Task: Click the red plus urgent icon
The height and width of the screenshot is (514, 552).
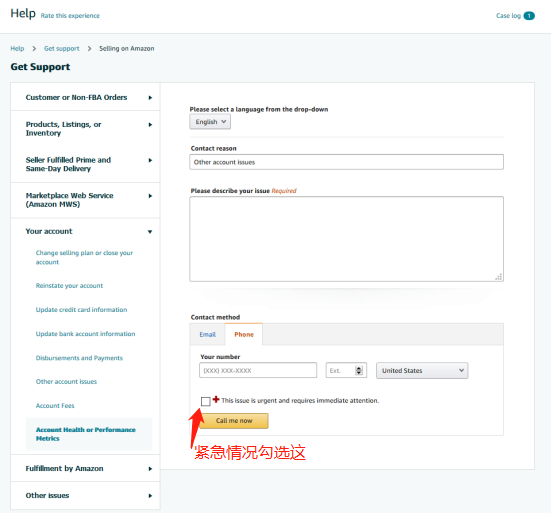Action: [216, 399]
